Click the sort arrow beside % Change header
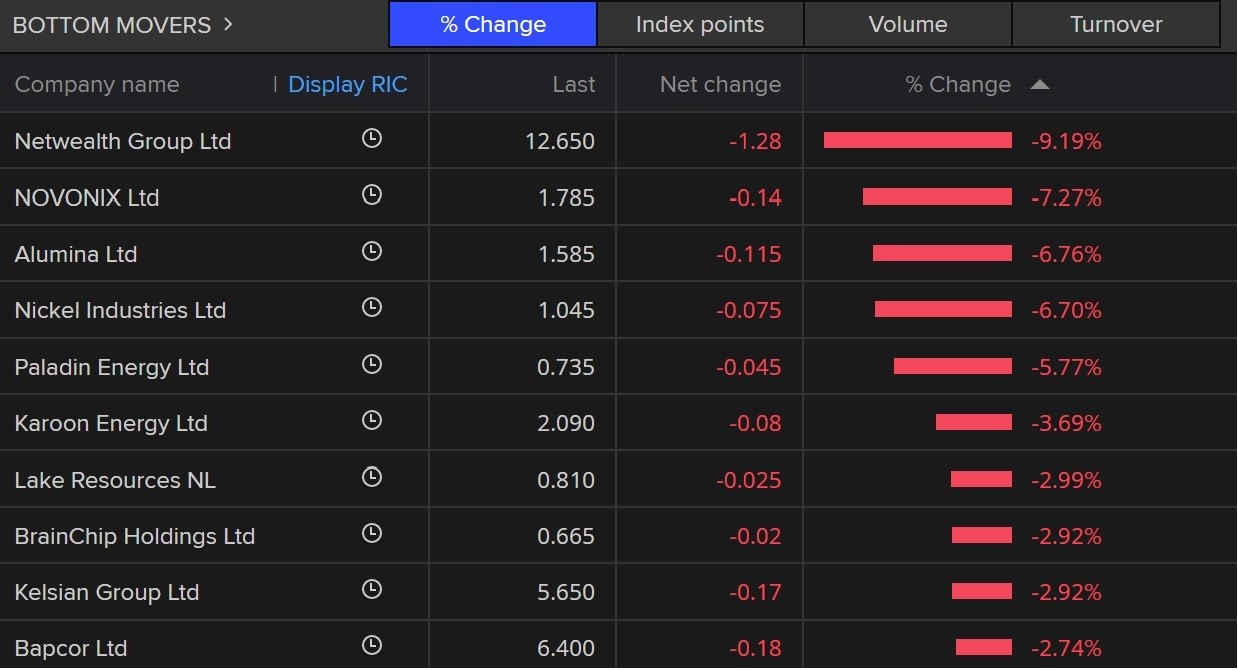 1040,85
